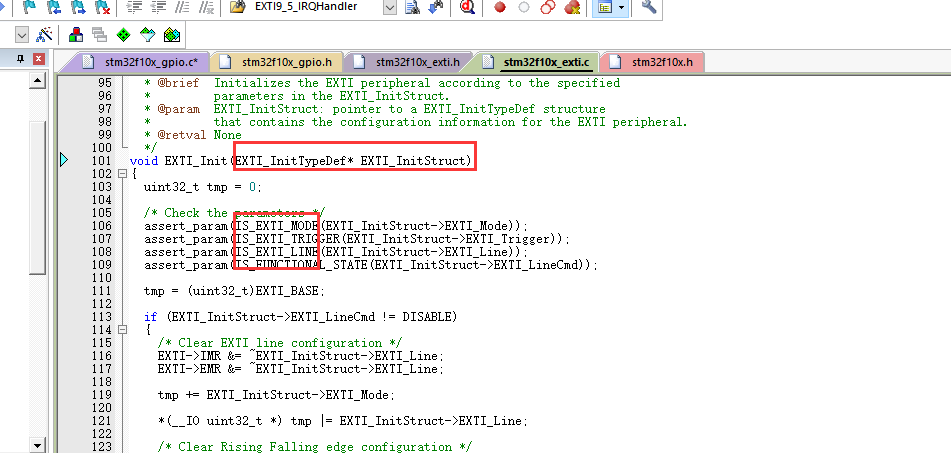
Task: Click '@retval None' comment on line 99
Action: [x=200, y=135]
